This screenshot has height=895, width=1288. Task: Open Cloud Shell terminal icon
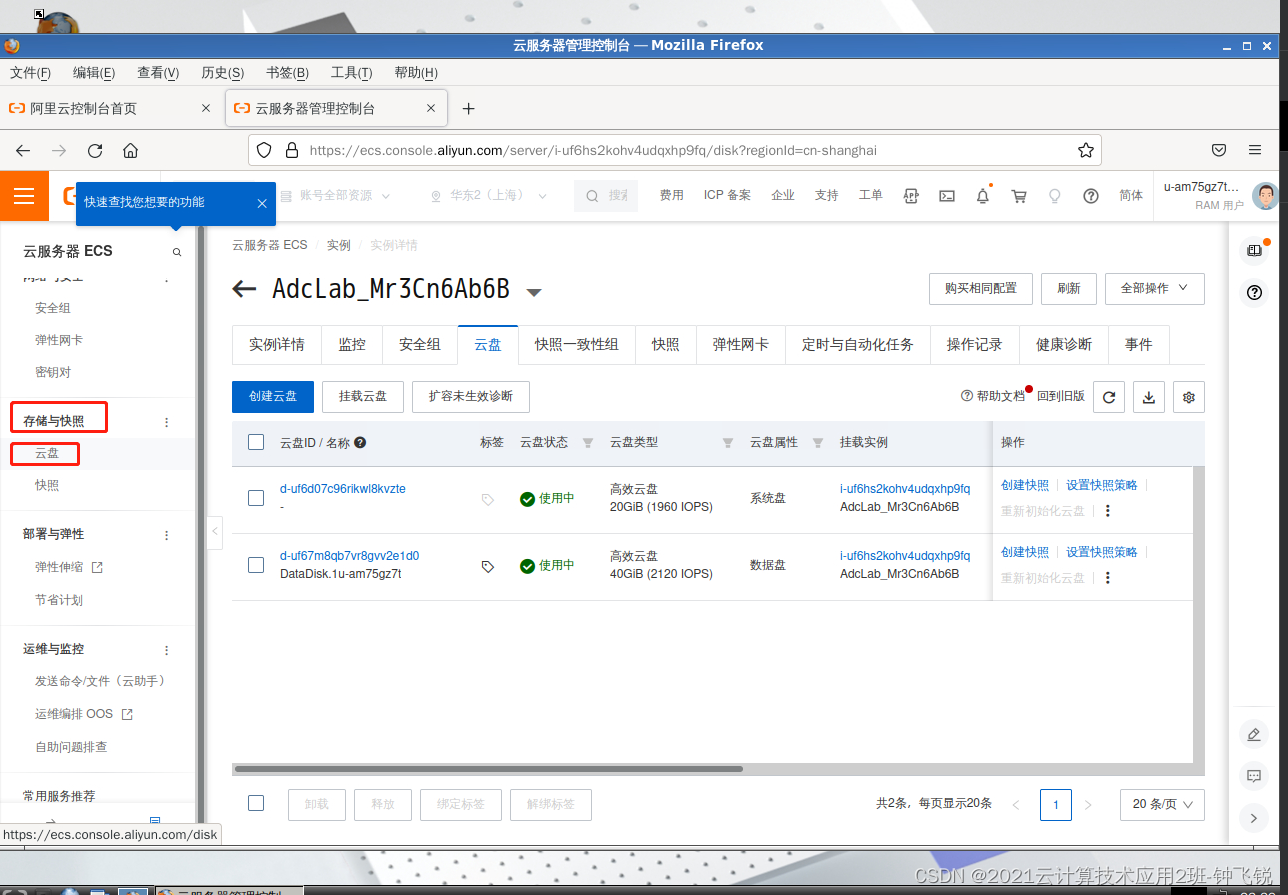(x=947, y=196)
